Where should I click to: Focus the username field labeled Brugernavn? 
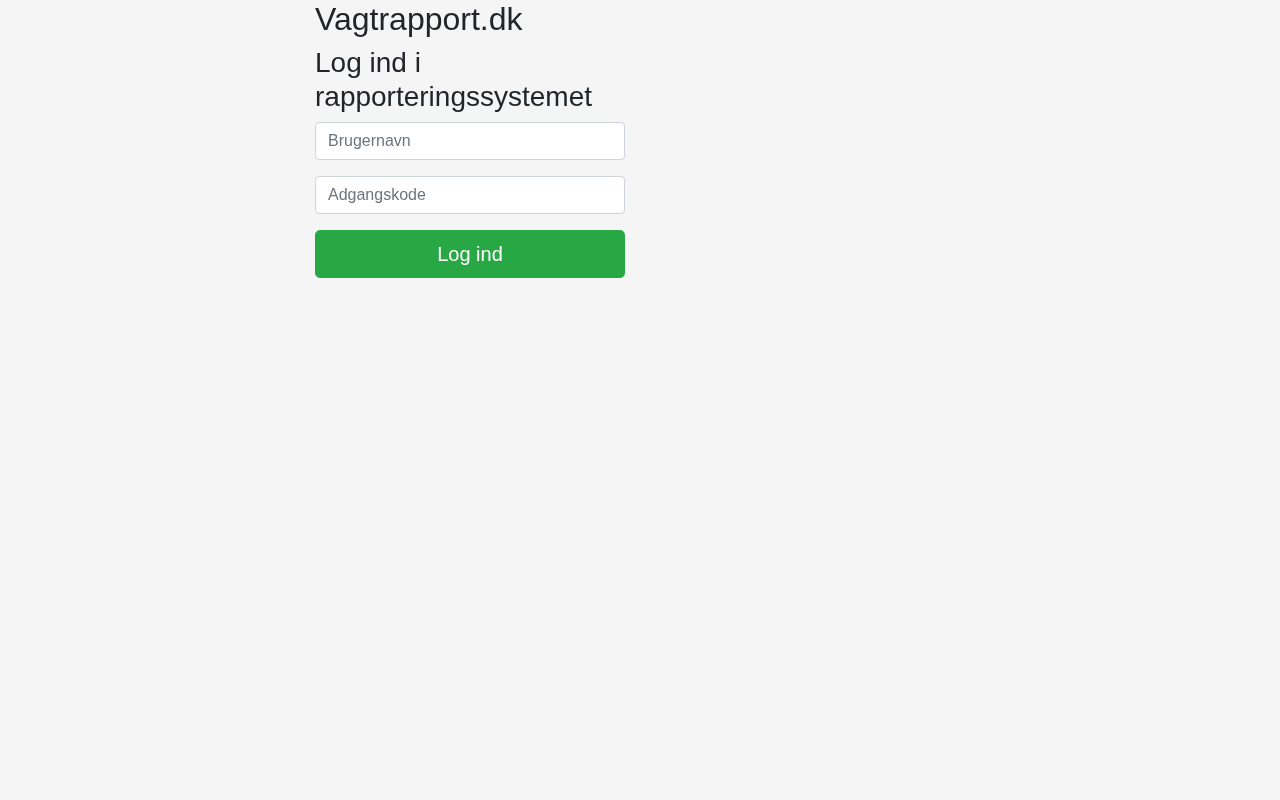click(470, 141)
